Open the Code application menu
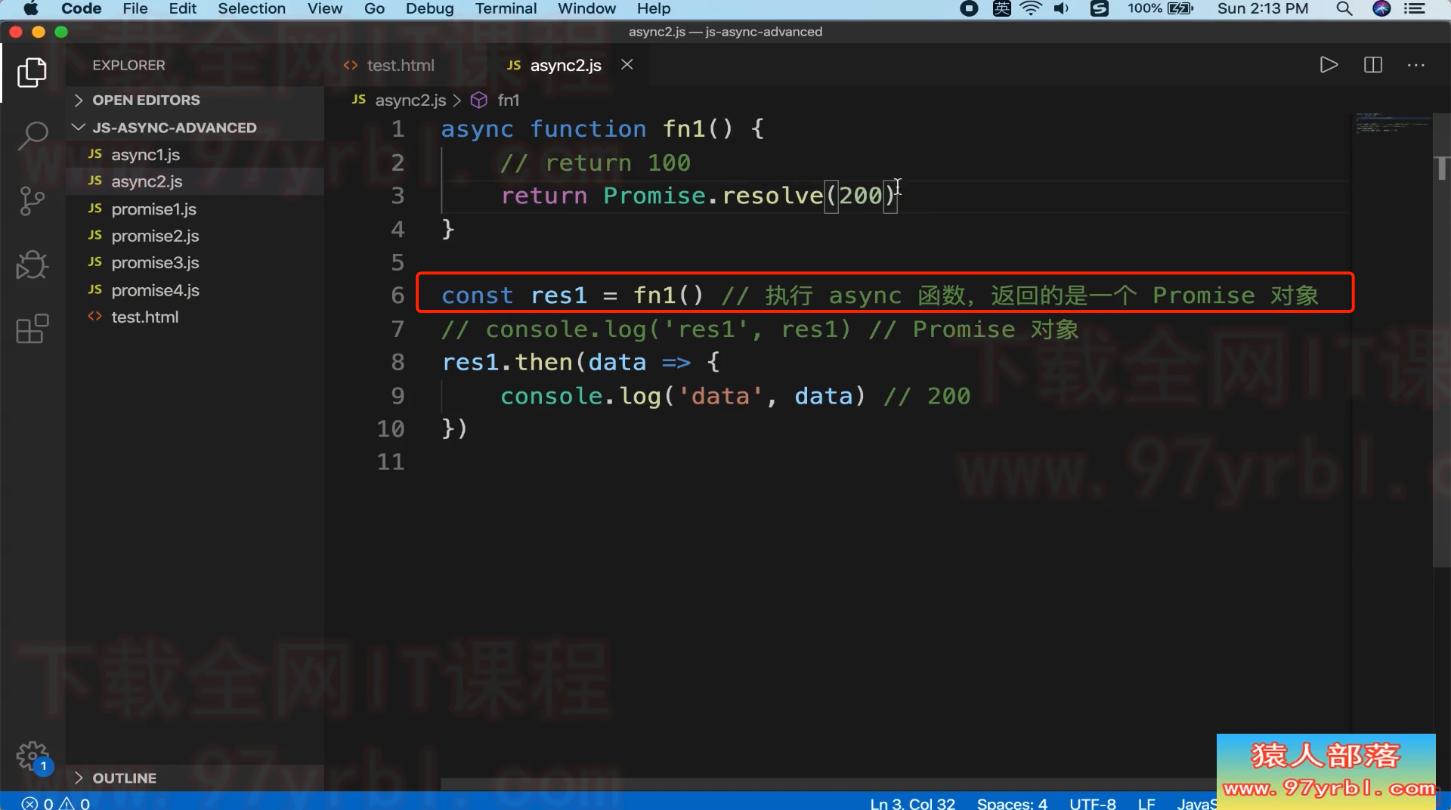This screenshot has height=810, width=1451. [81, 9]
